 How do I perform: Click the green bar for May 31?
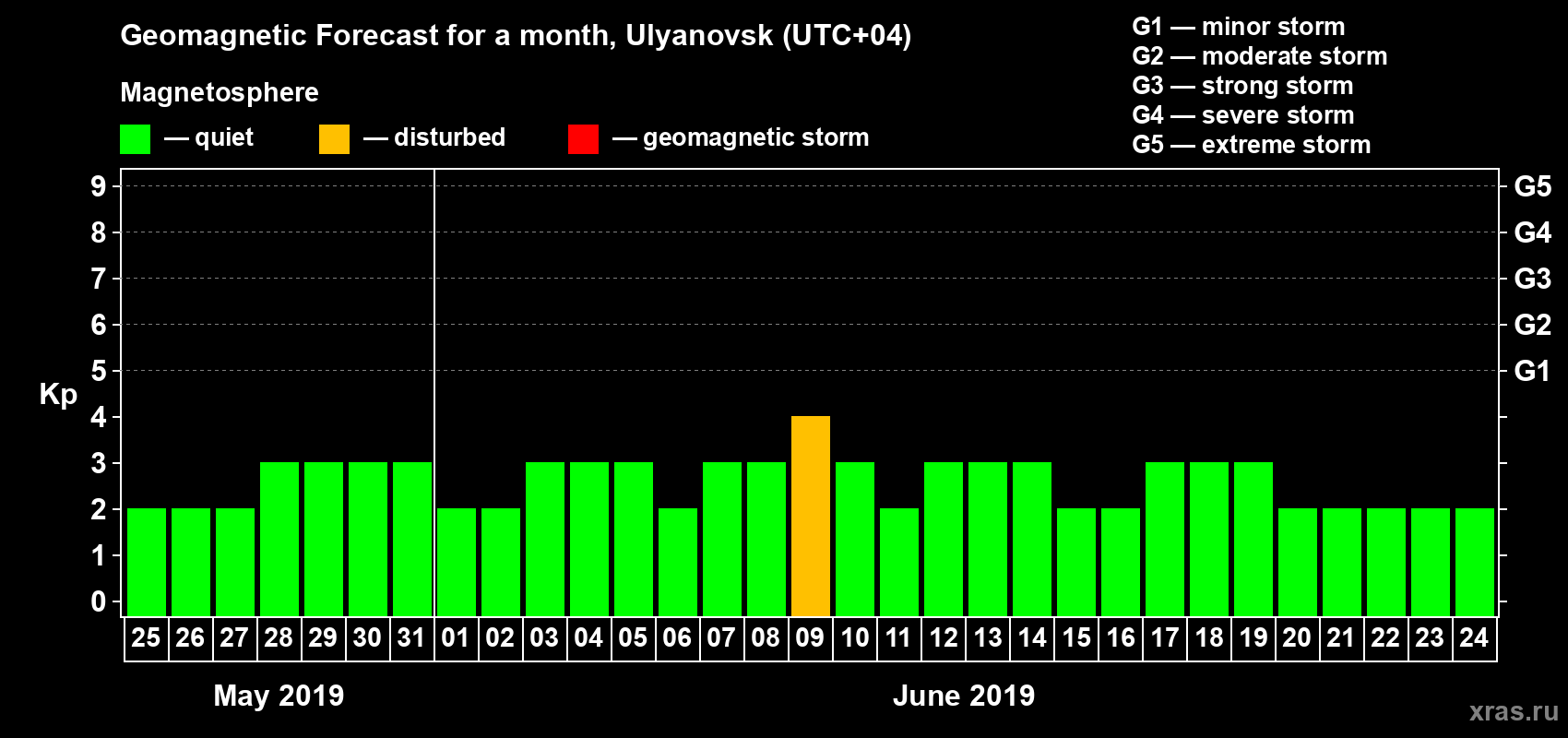pyautogui.click(x=412, y=539)
